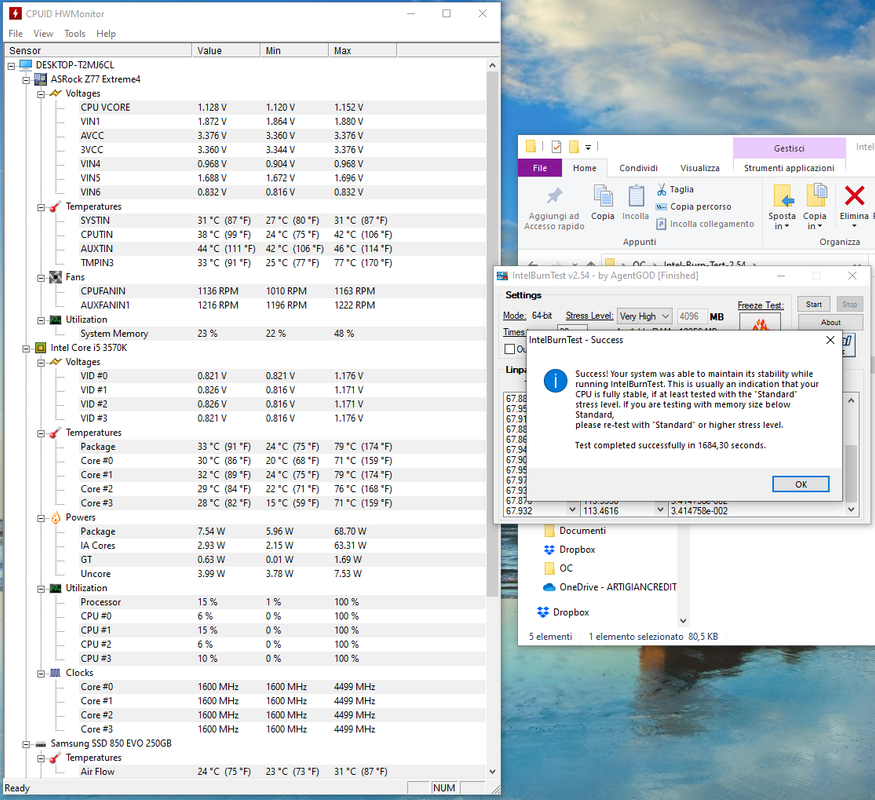This screenshot has height=800, width=875.
Task: Click the Sposta in folder icon
Action: pos(782,196)
